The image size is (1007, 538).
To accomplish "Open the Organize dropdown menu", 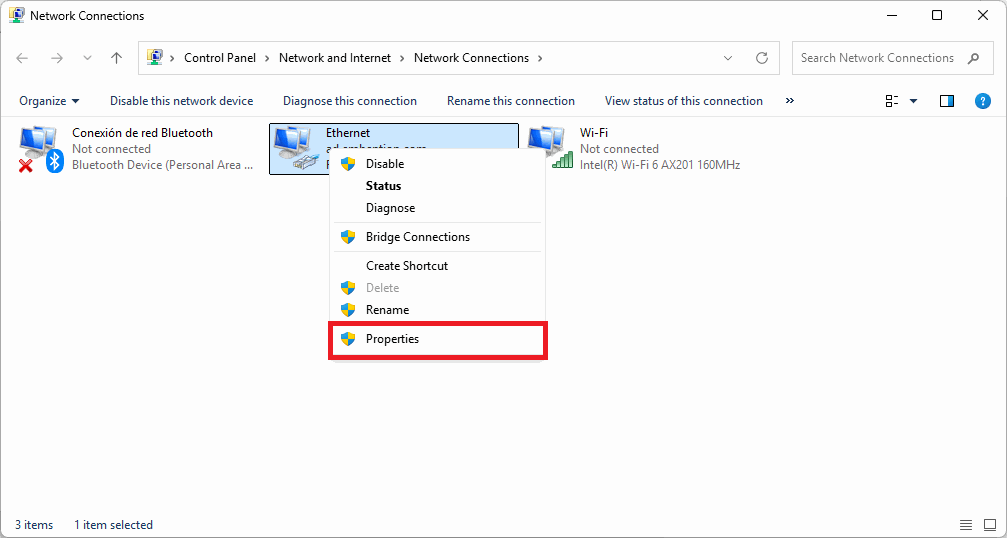I will pyautogui.click(x=48, y=101).
